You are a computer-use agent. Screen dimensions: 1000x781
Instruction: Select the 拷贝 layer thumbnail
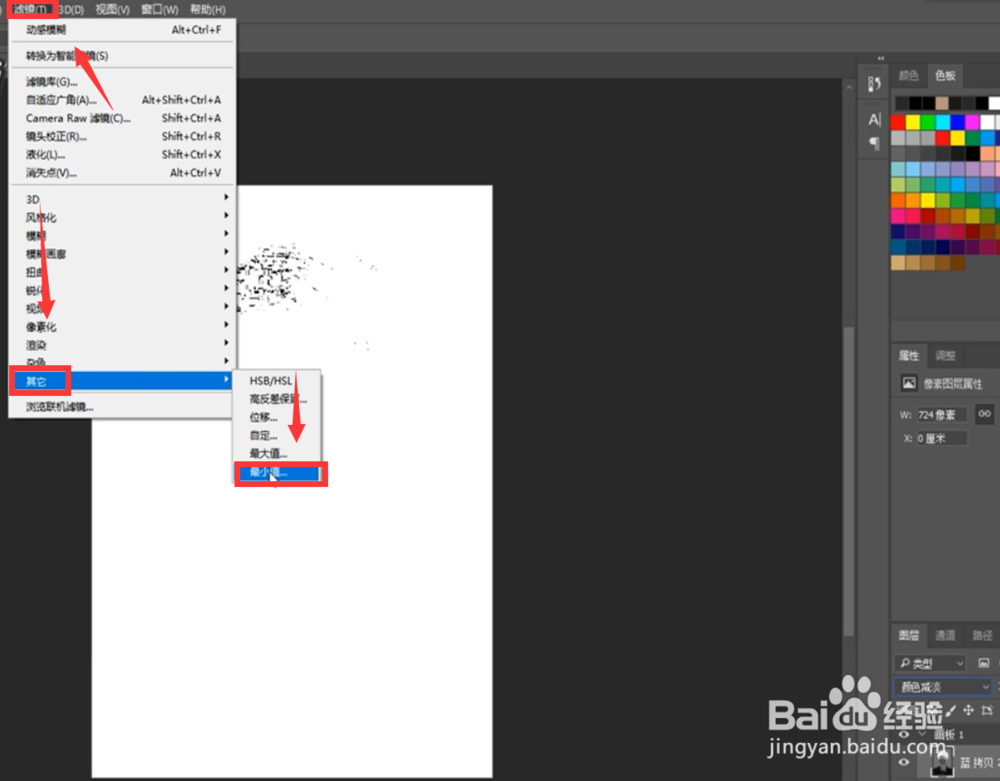(x=942, y=762)
